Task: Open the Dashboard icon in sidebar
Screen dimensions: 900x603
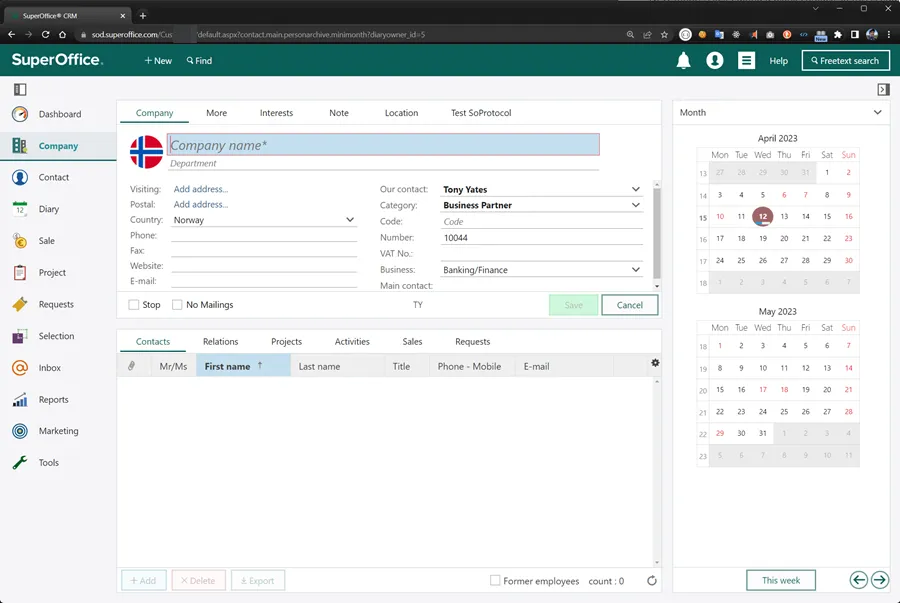Action: pyautogui.click(x=20, y=114)
